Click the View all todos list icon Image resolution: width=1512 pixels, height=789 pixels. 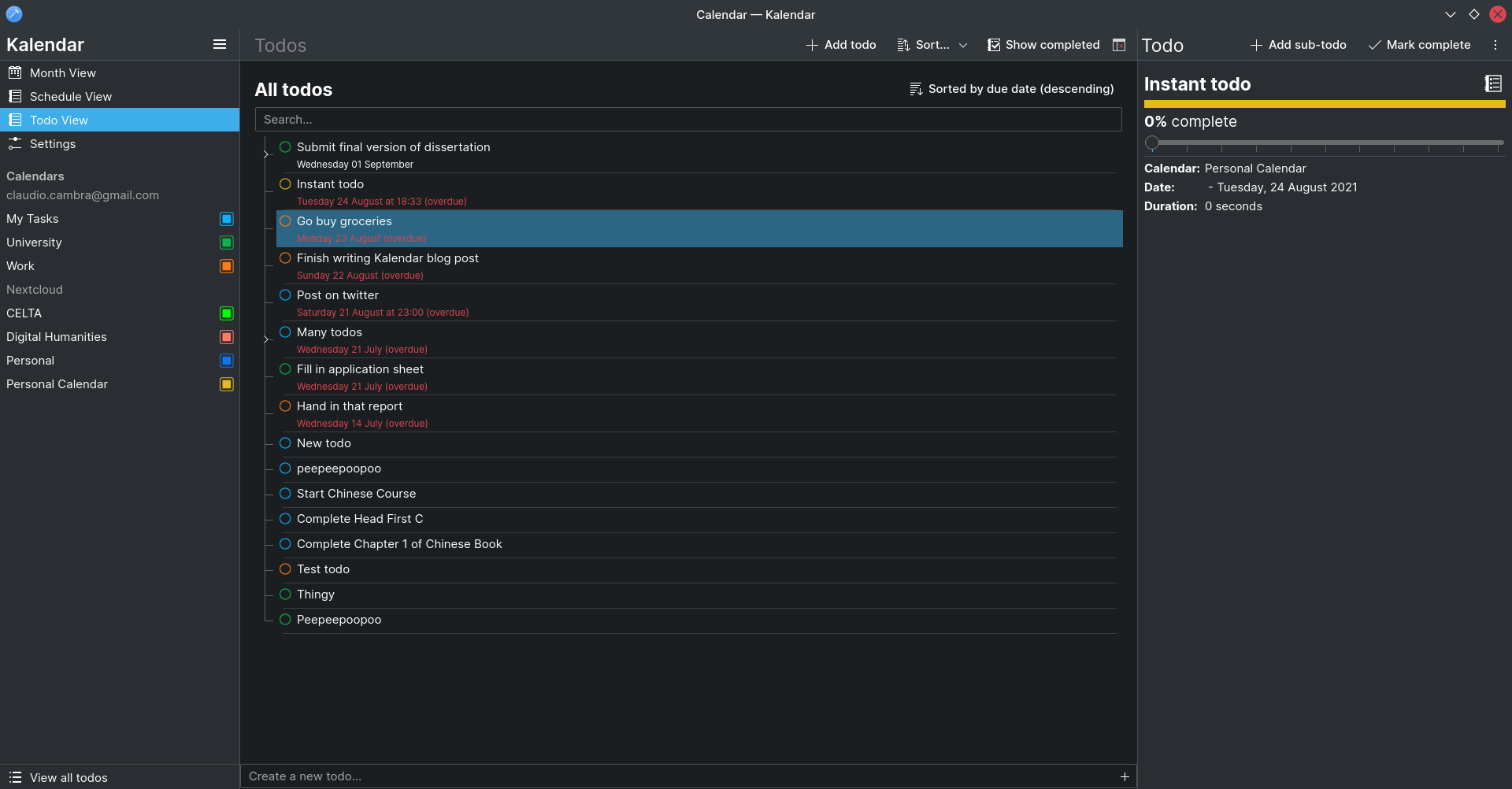point(15,777)
